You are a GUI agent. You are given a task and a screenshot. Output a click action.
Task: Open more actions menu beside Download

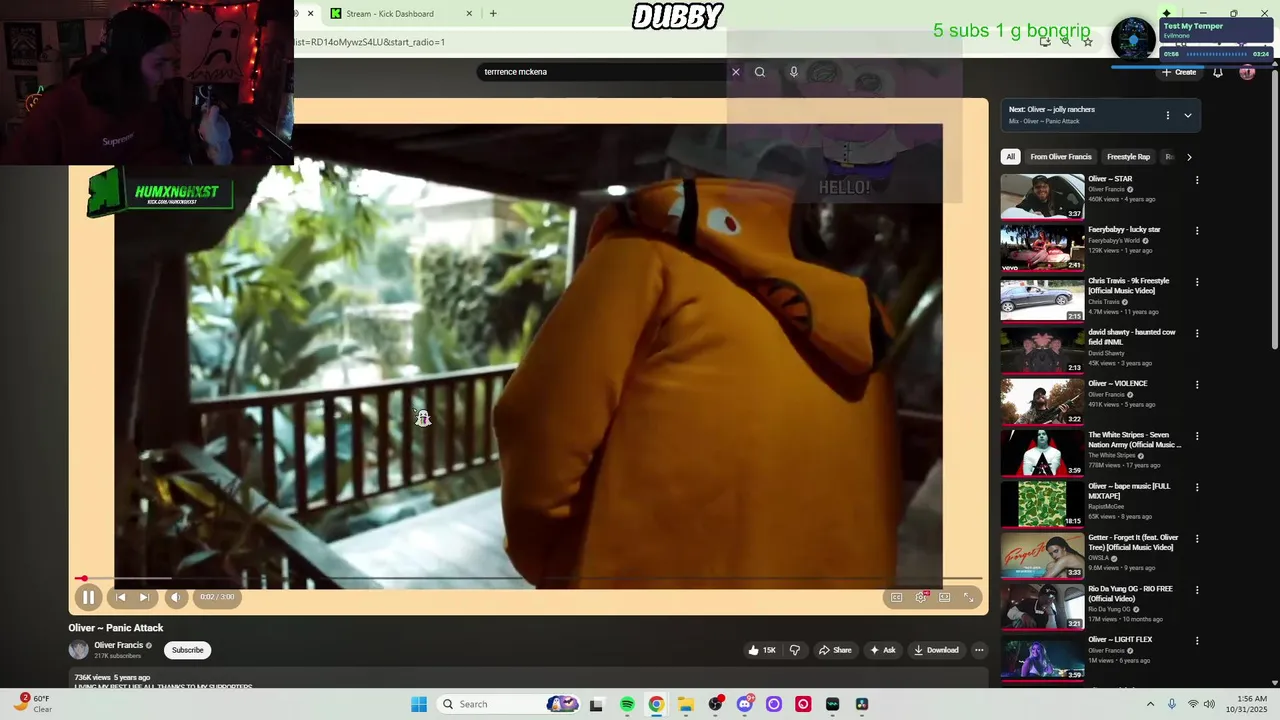(979, 650)
